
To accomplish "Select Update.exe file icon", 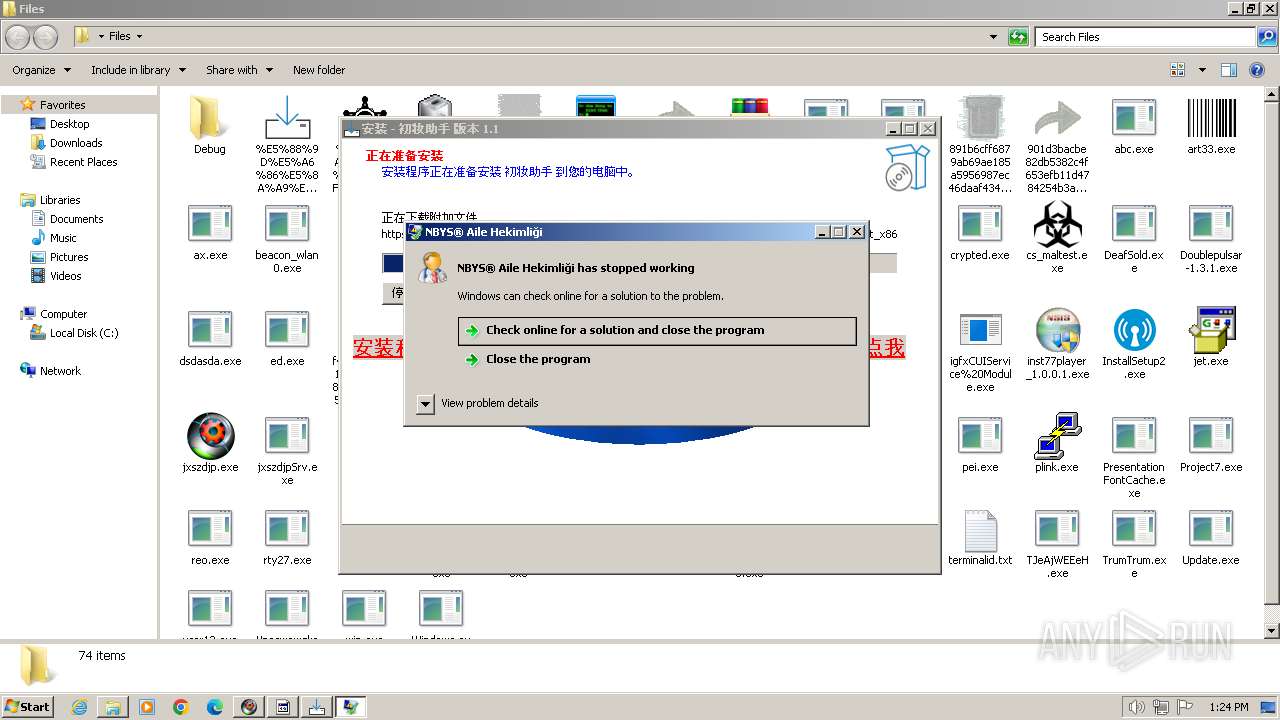I will tap(1211, 530).
